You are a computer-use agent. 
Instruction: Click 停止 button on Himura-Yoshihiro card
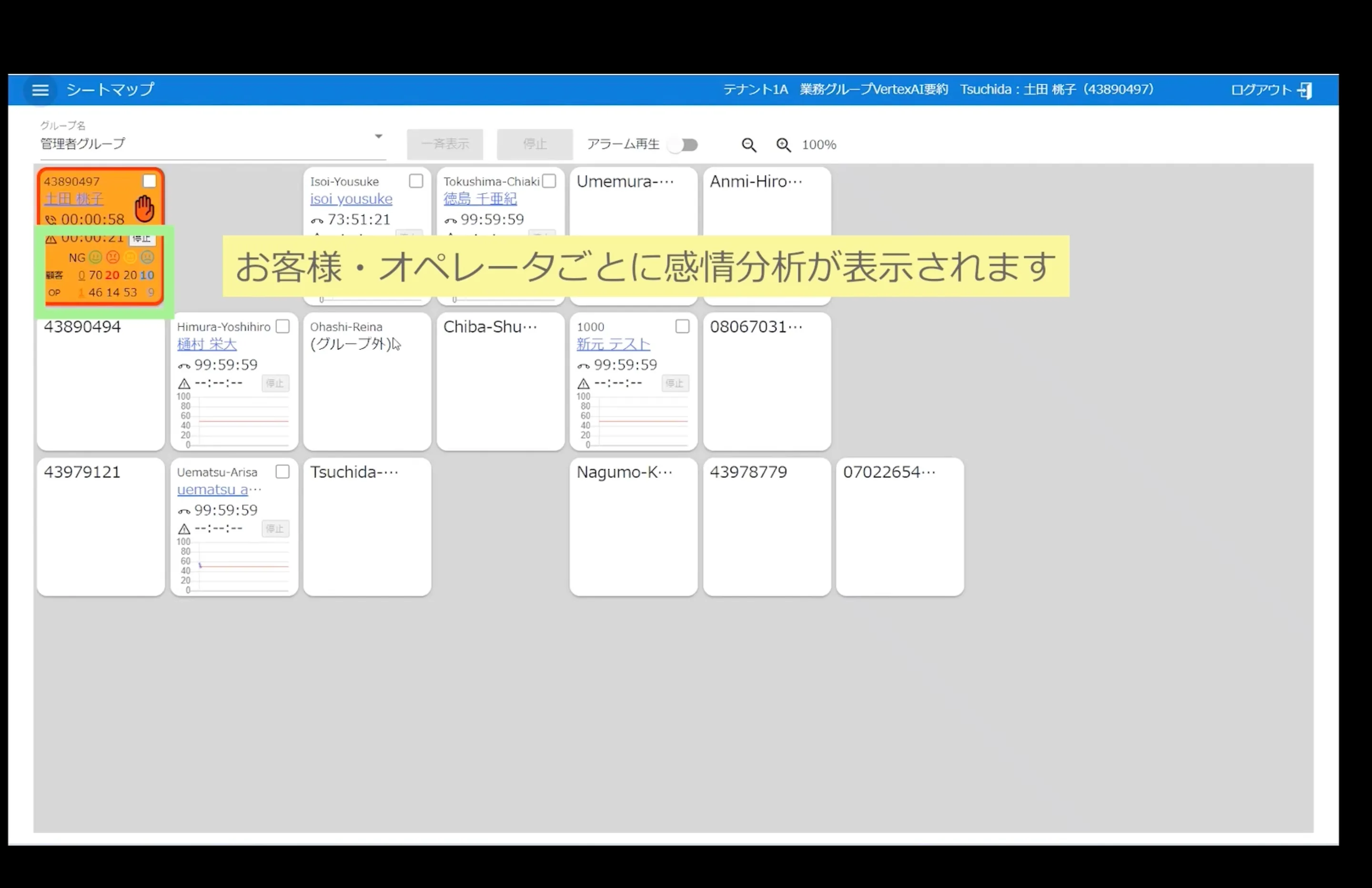point(275,383)
